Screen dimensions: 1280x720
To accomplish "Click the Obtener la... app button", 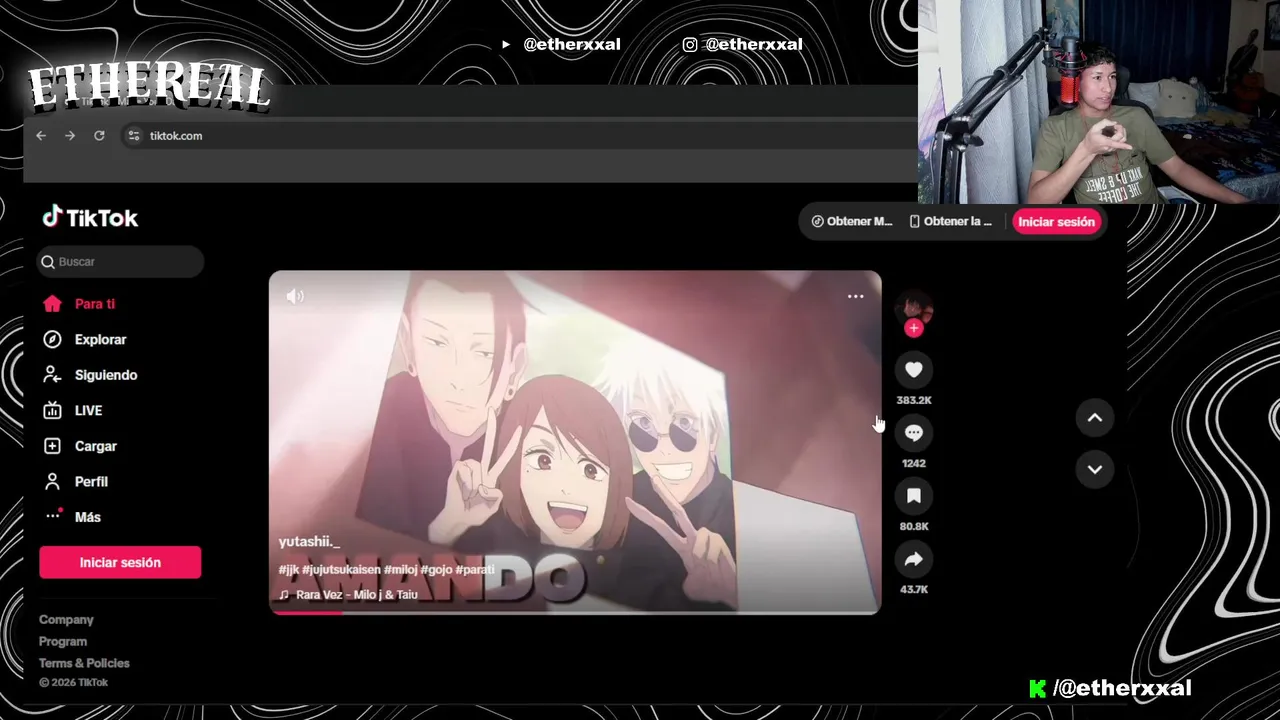I will click(951, 222).
